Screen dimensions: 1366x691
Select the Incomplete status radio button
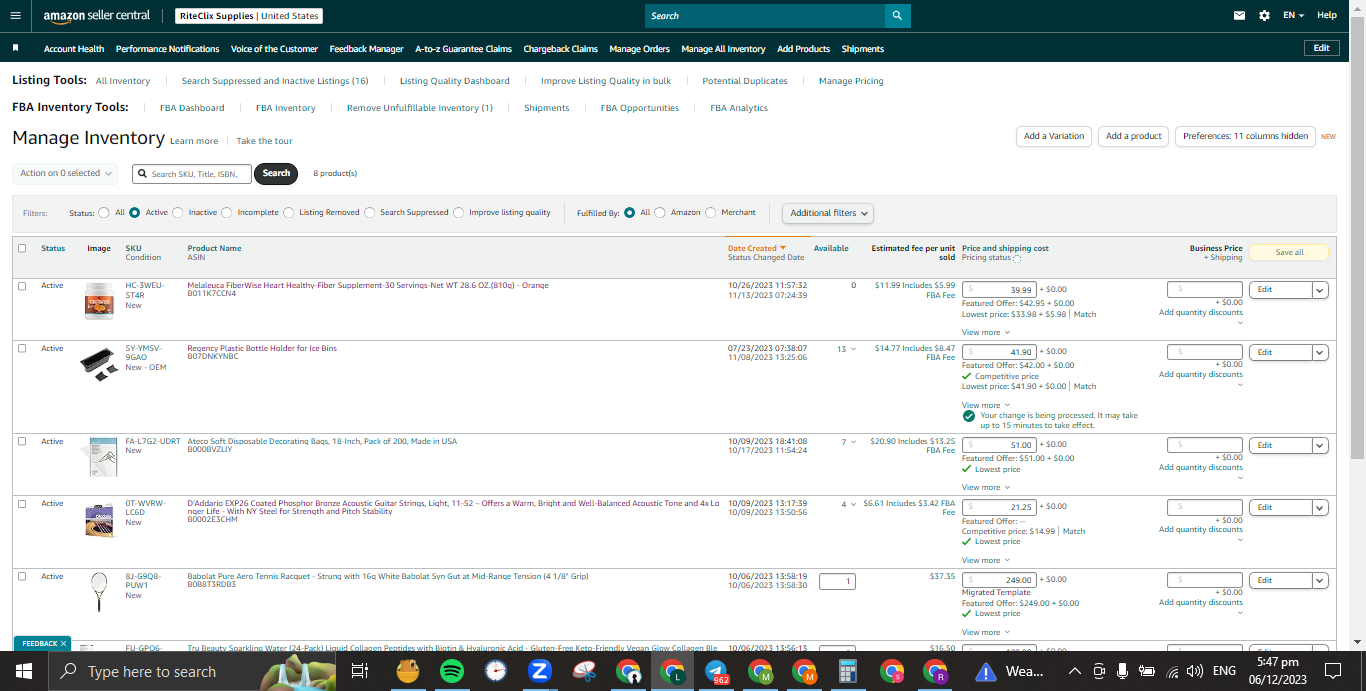[x=227, y=213]
